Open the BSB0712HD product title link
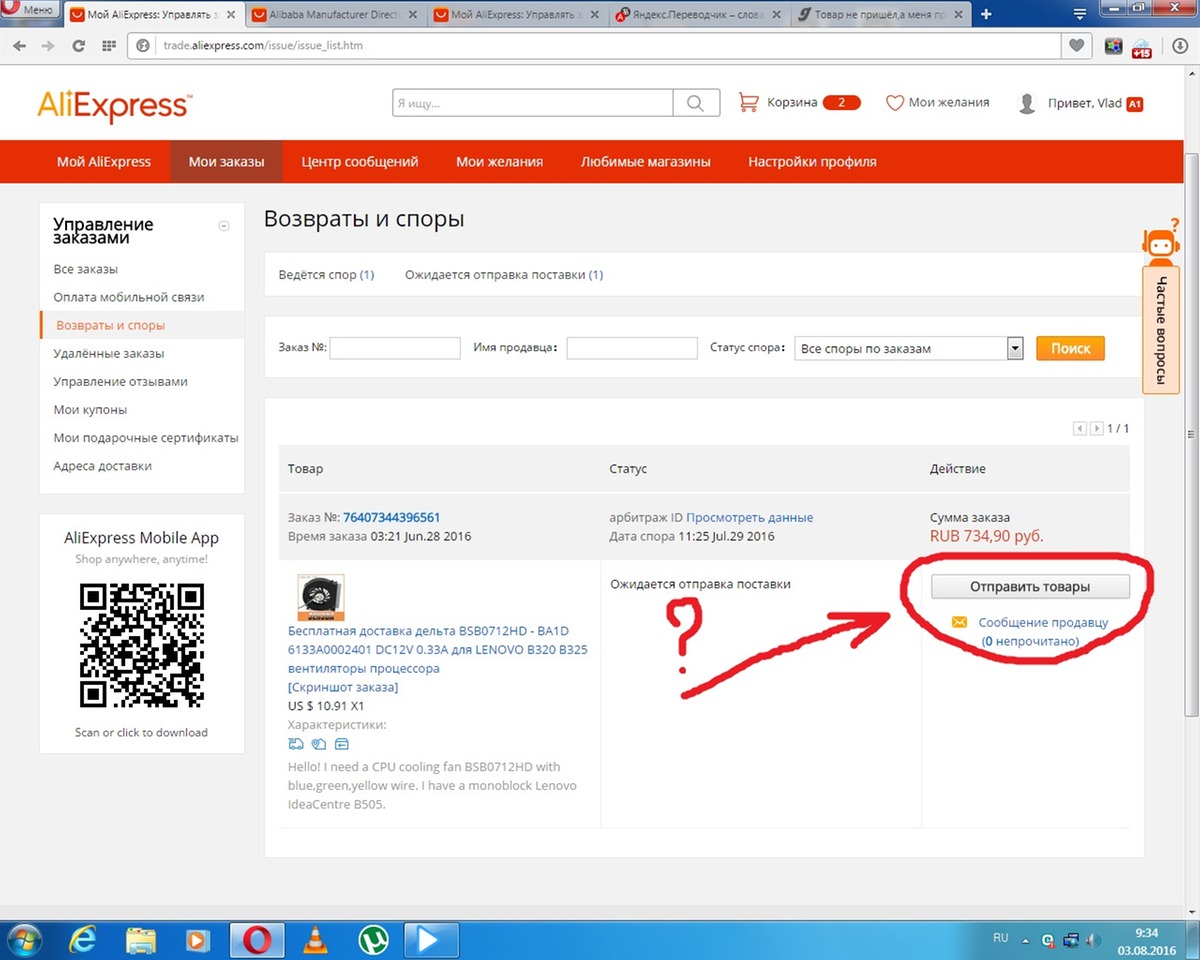This screenshot has height=960, width=1200. (438, 650)
